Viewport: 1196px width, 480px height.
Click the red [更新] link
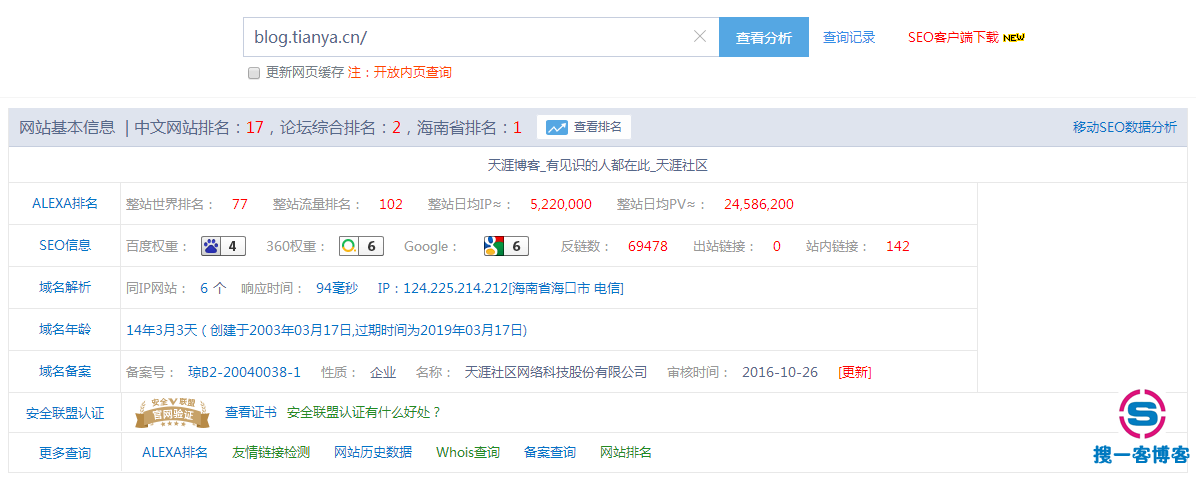(855, 372)
